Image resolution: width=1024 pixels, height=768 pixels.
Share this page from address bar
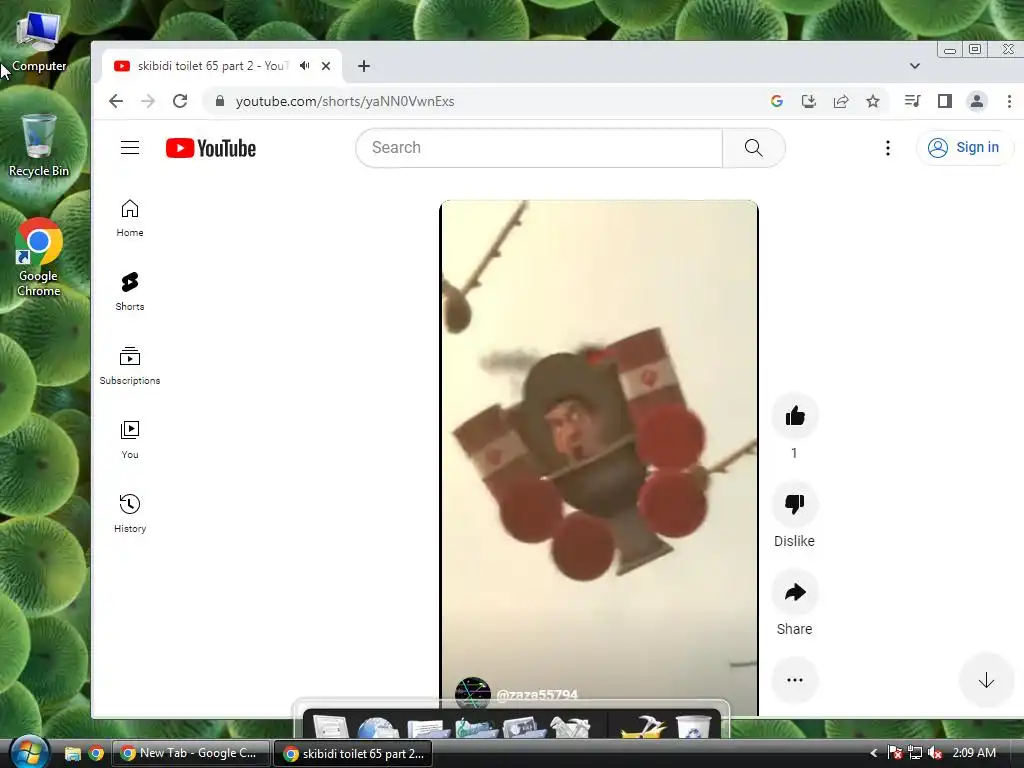click(840, 101)
